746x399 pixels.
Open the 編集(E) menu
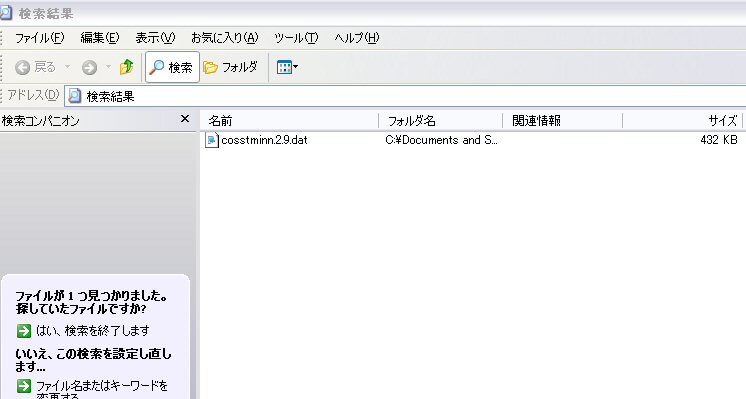click(99, 38)
